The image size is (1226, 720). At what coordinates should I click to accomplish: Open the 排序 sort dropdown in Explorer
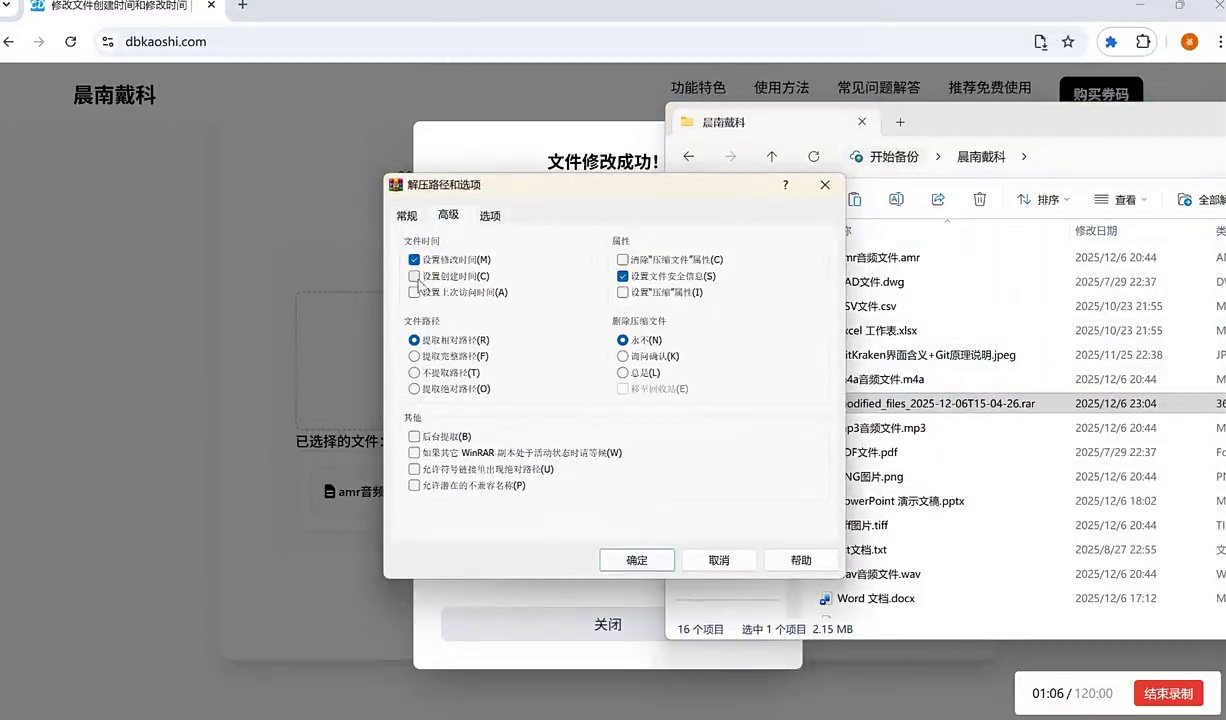1043,200
